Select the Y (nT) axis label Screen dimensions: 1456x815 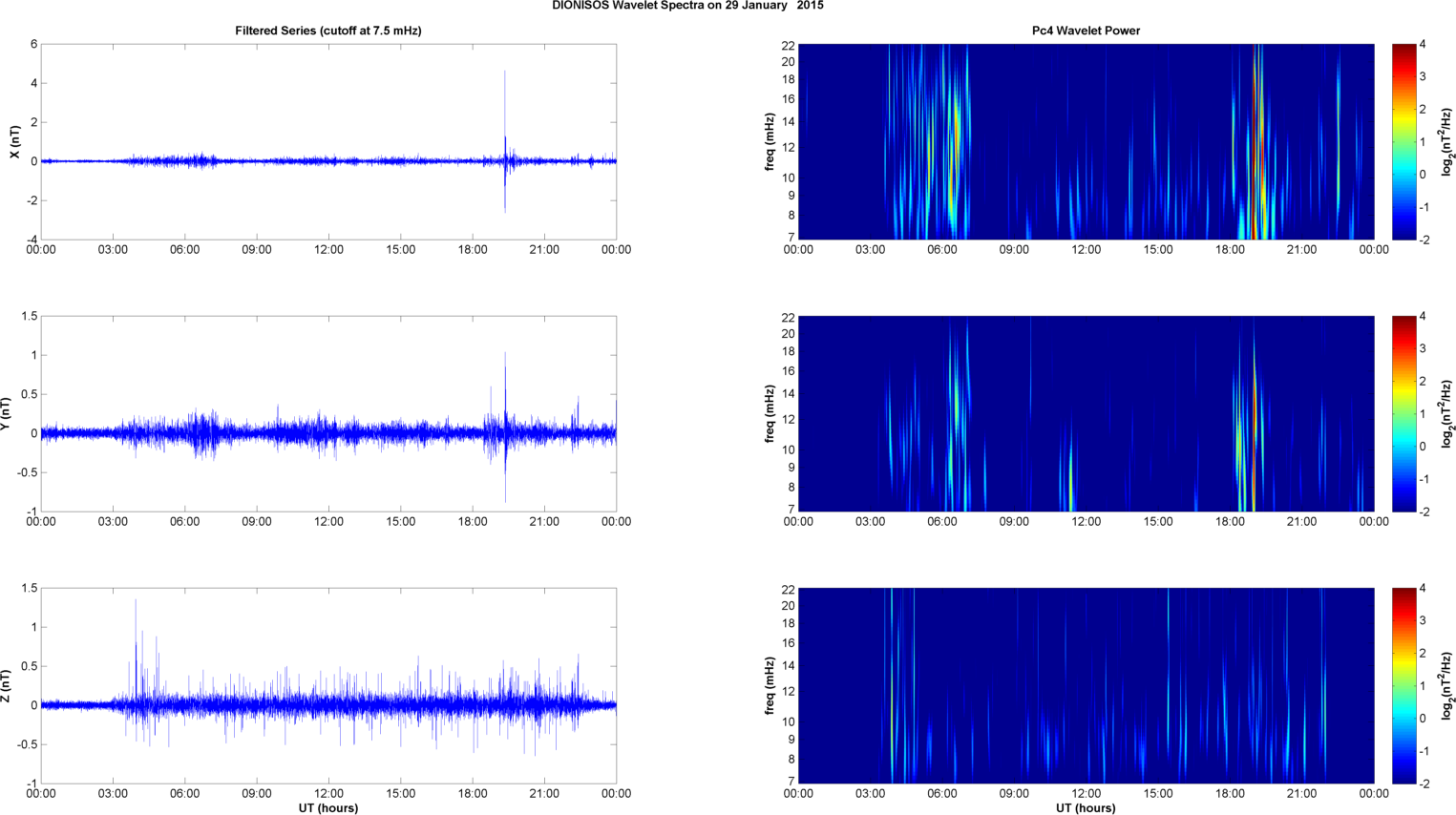click(6, 414)
